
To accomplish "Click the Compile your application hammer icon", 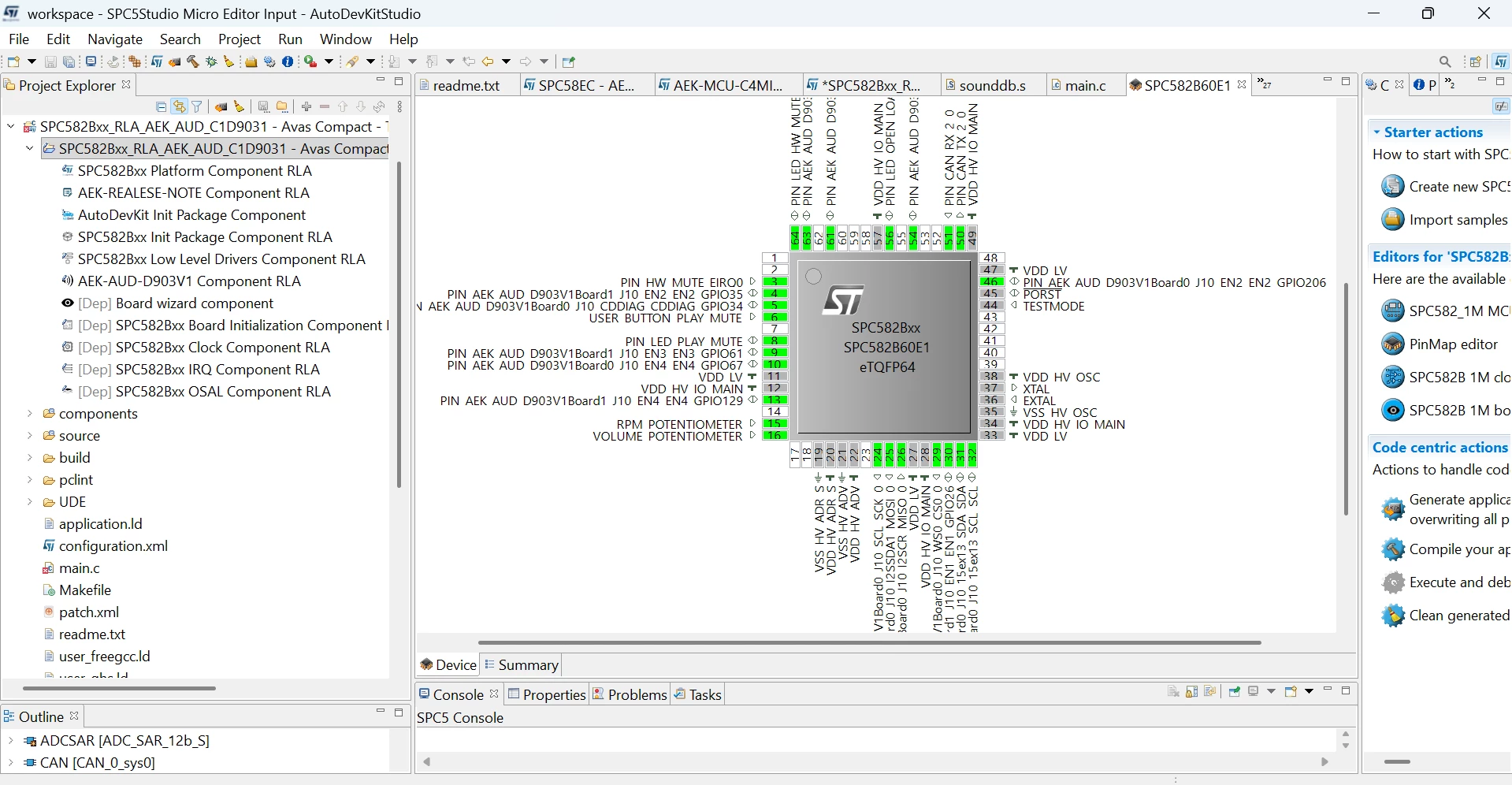I will pos(1392,549).
